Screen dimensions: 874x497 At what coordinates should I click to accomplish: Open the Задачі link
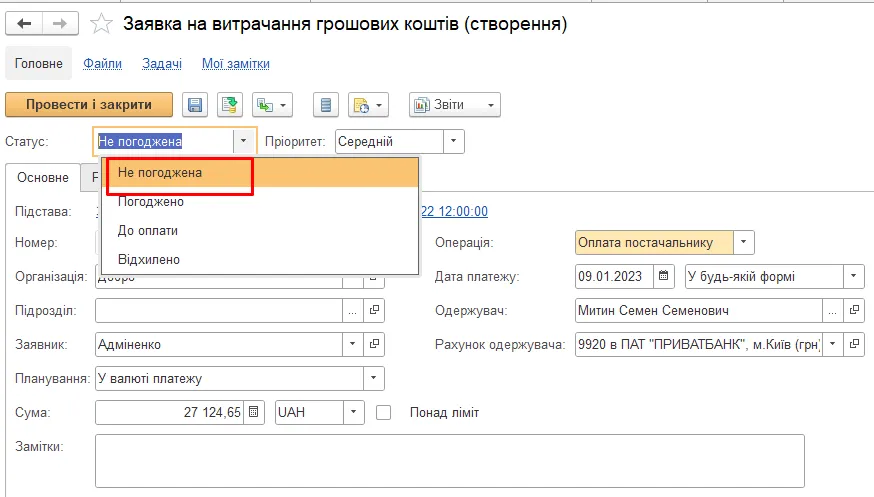(162, 64)
